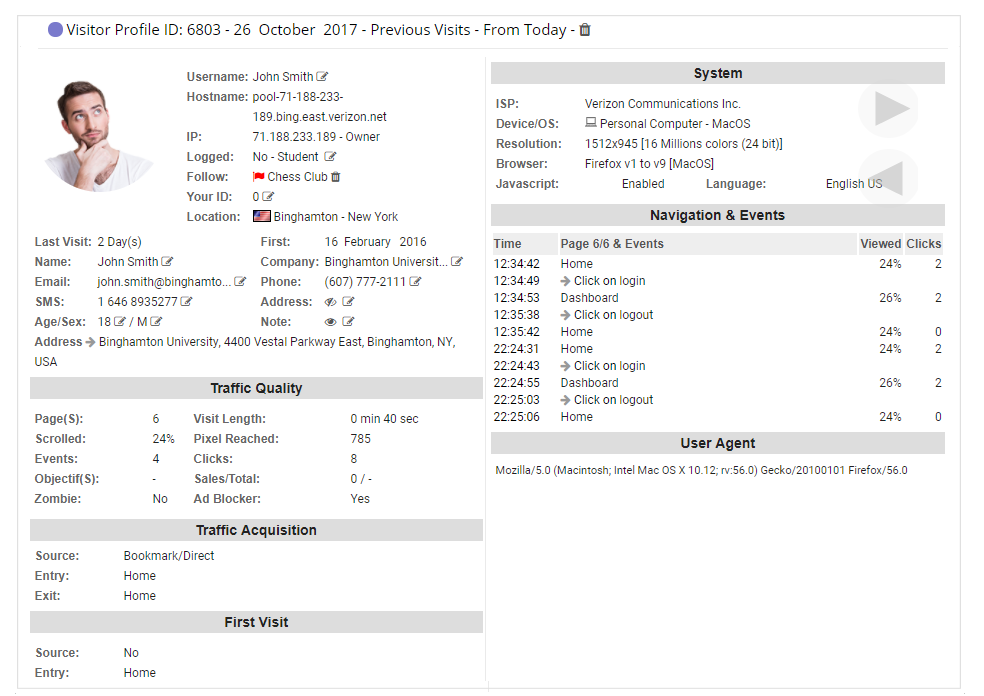Edit the Note using its pencil icon

pyautogui.click(x=348, y=320)
